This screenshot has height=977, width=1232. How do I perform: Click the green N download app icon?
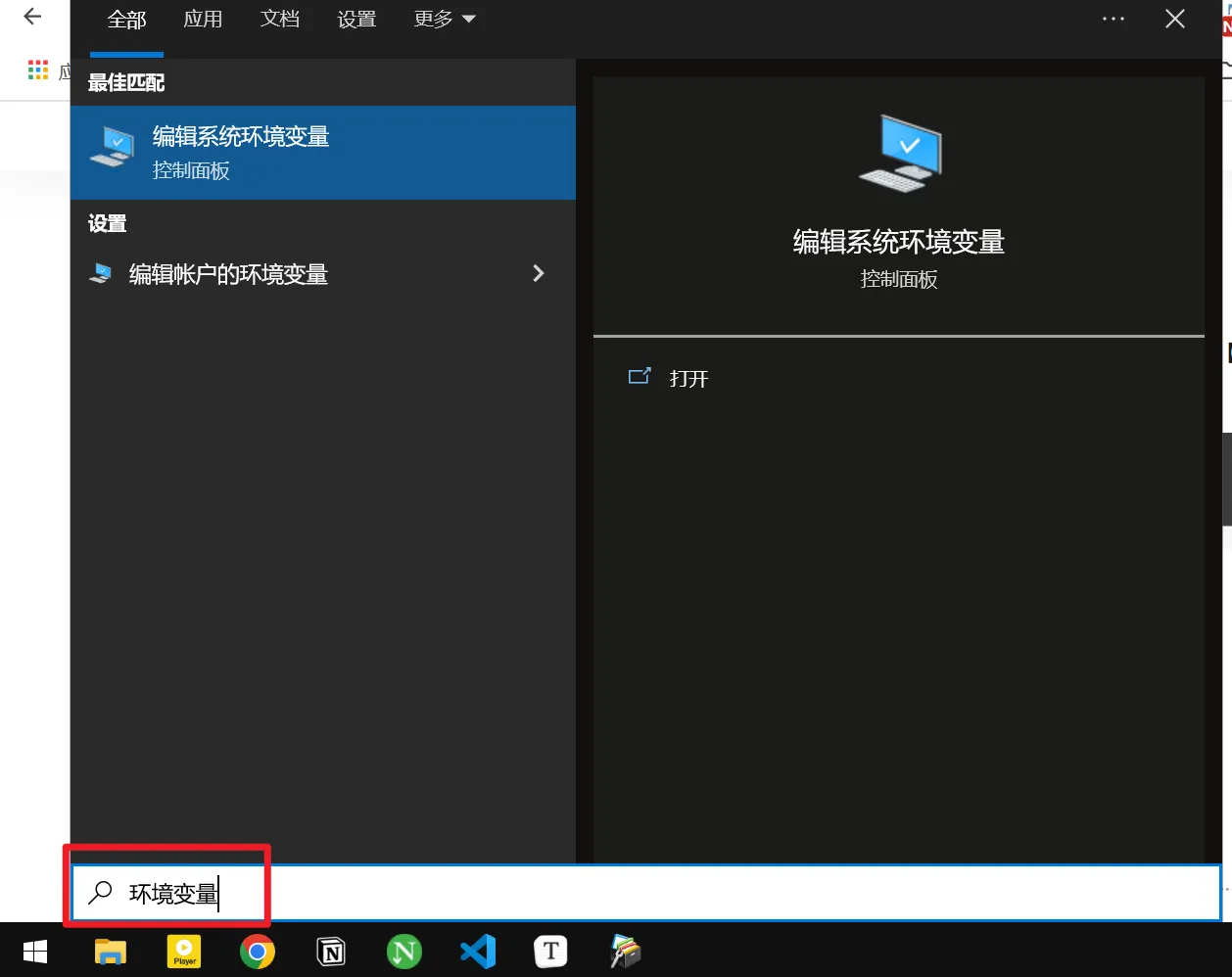coord(404,952)
